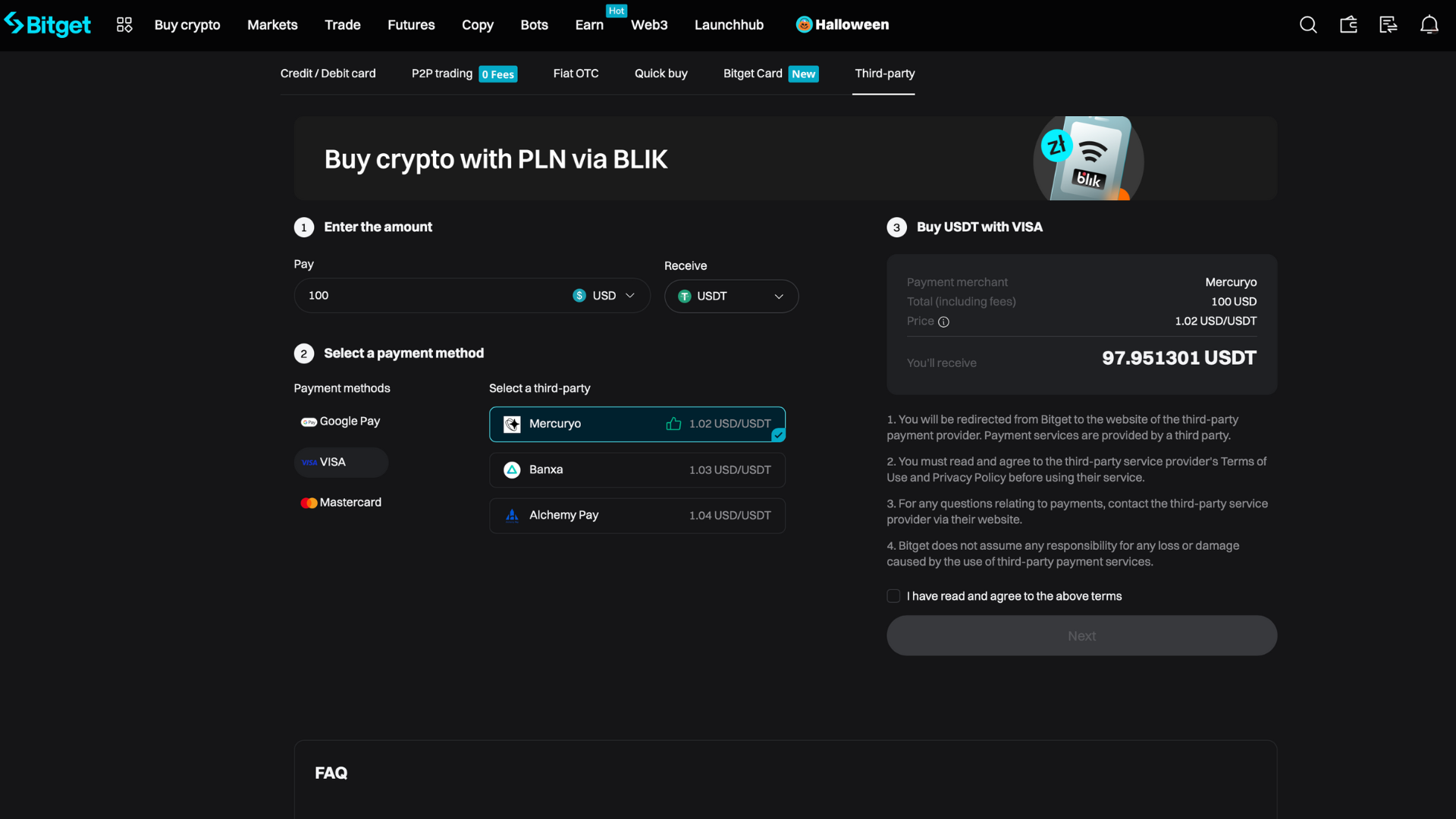Check the 'I have read and agree' checkbox
Screen dimensions: 1456x819
893,596
